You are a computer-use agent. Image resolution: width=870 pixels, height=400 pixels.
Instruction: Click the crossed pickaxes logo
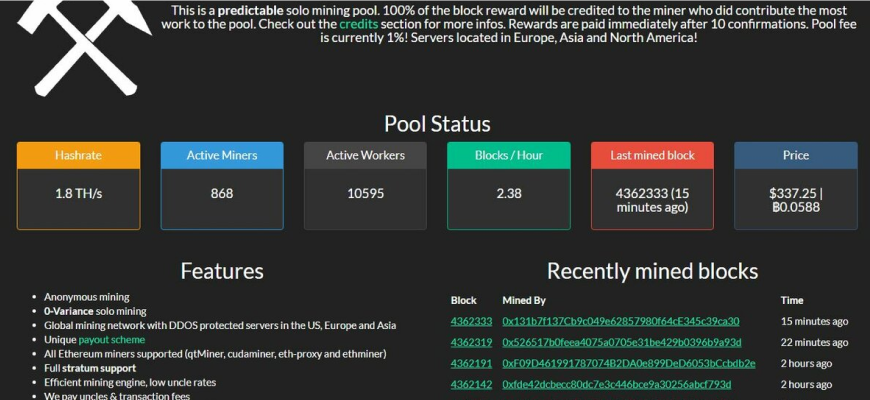coord(84,47)
